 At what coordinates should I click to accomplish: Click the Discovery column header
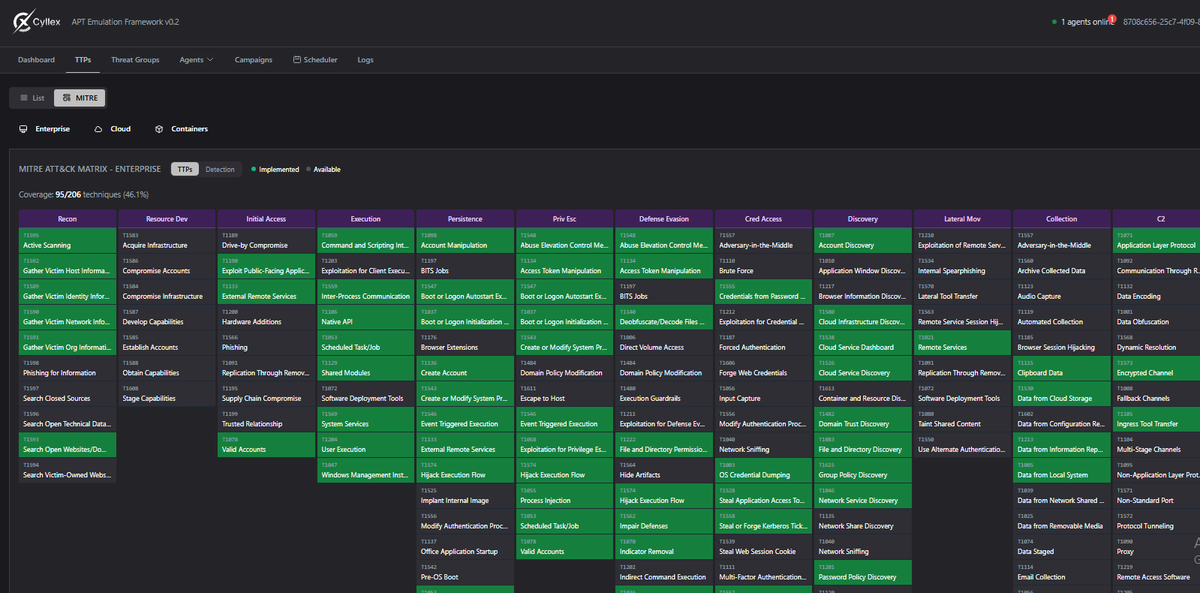(863, 218)
